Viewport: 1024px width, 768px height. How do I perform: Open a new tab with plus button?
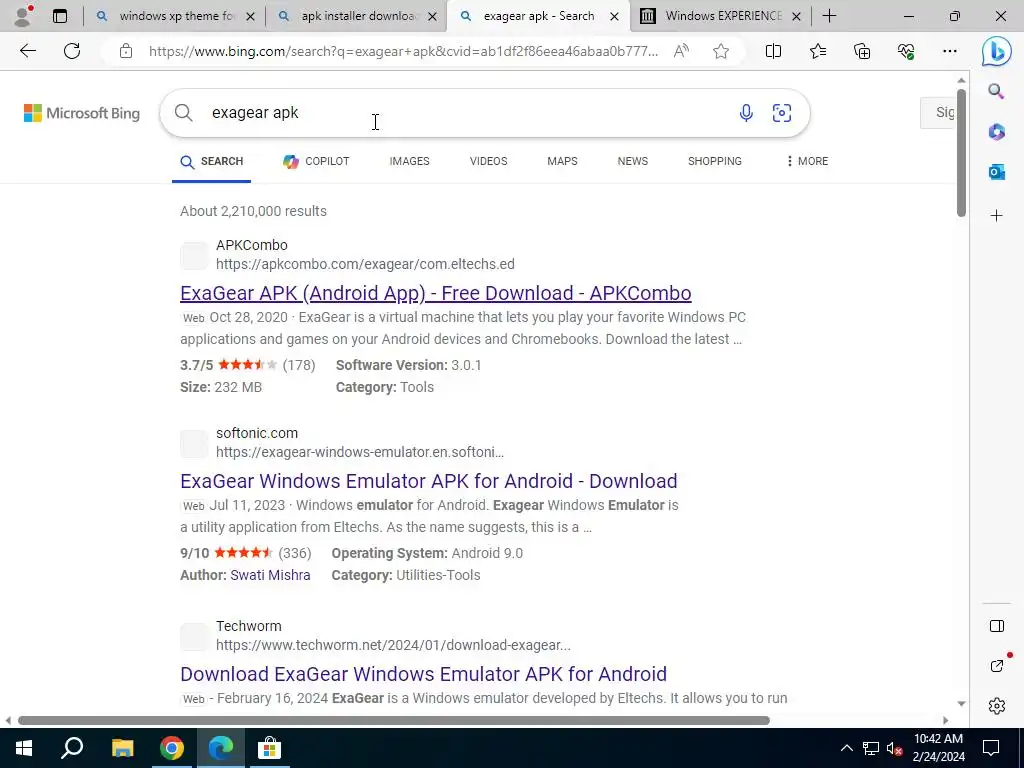(829, 16)
